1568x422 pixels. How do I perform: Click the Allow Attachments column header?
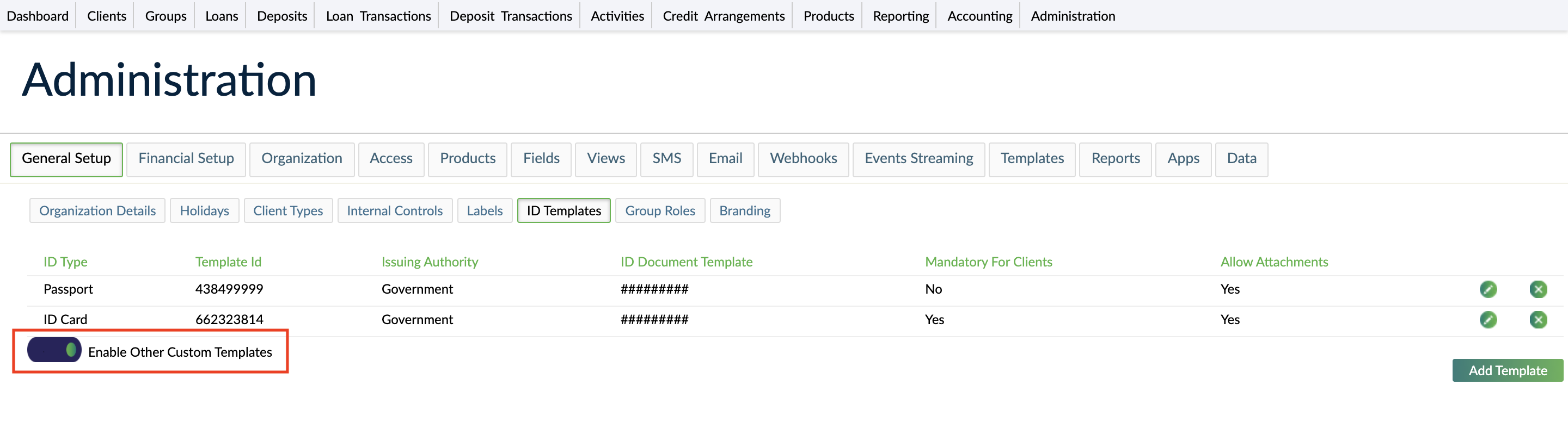click(x=1274, y=262)
